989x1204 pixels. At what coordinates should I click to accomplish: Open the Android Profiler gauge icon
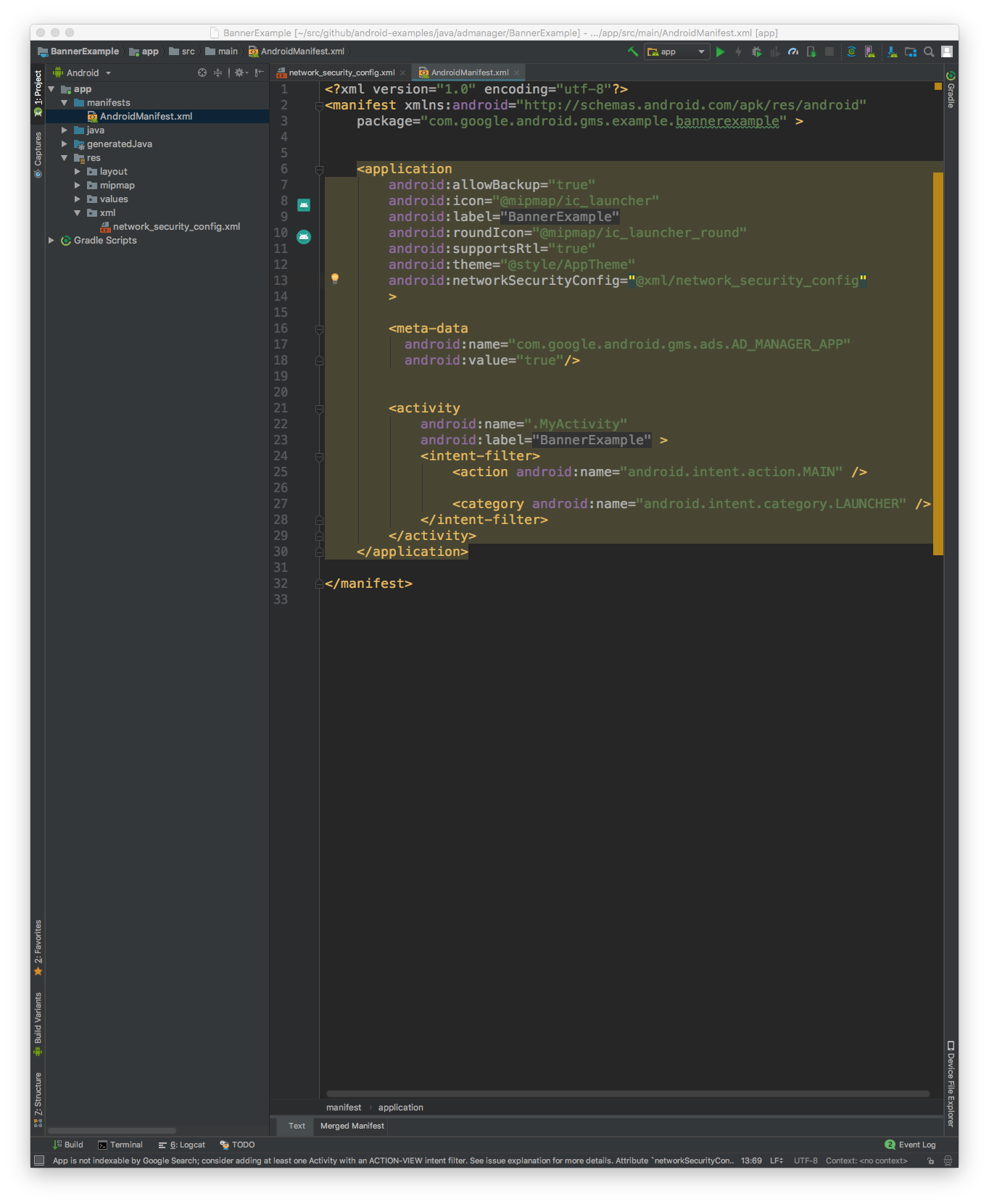793,51
